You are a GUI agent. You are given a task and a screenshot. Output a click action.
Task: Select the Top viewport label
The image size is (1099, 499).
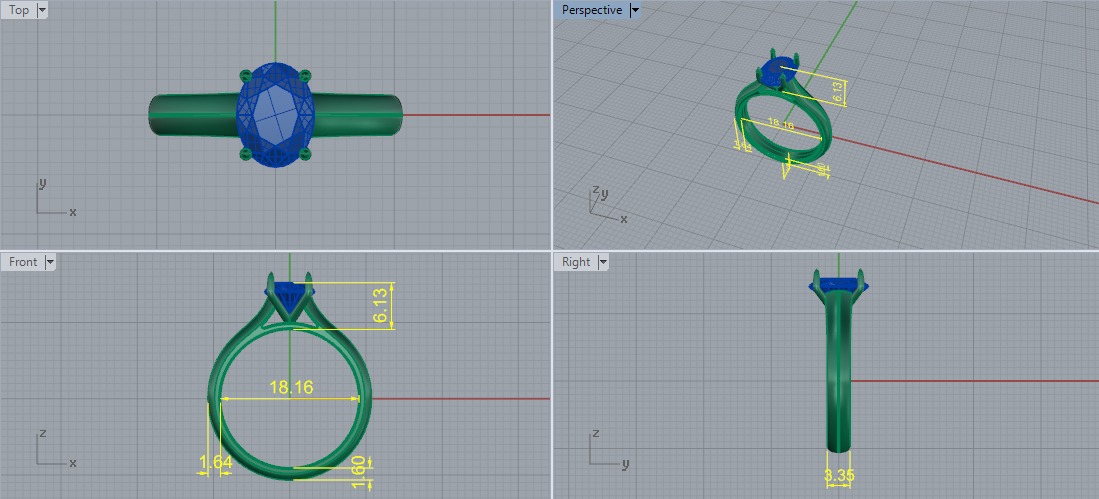[x=19, y=10]
